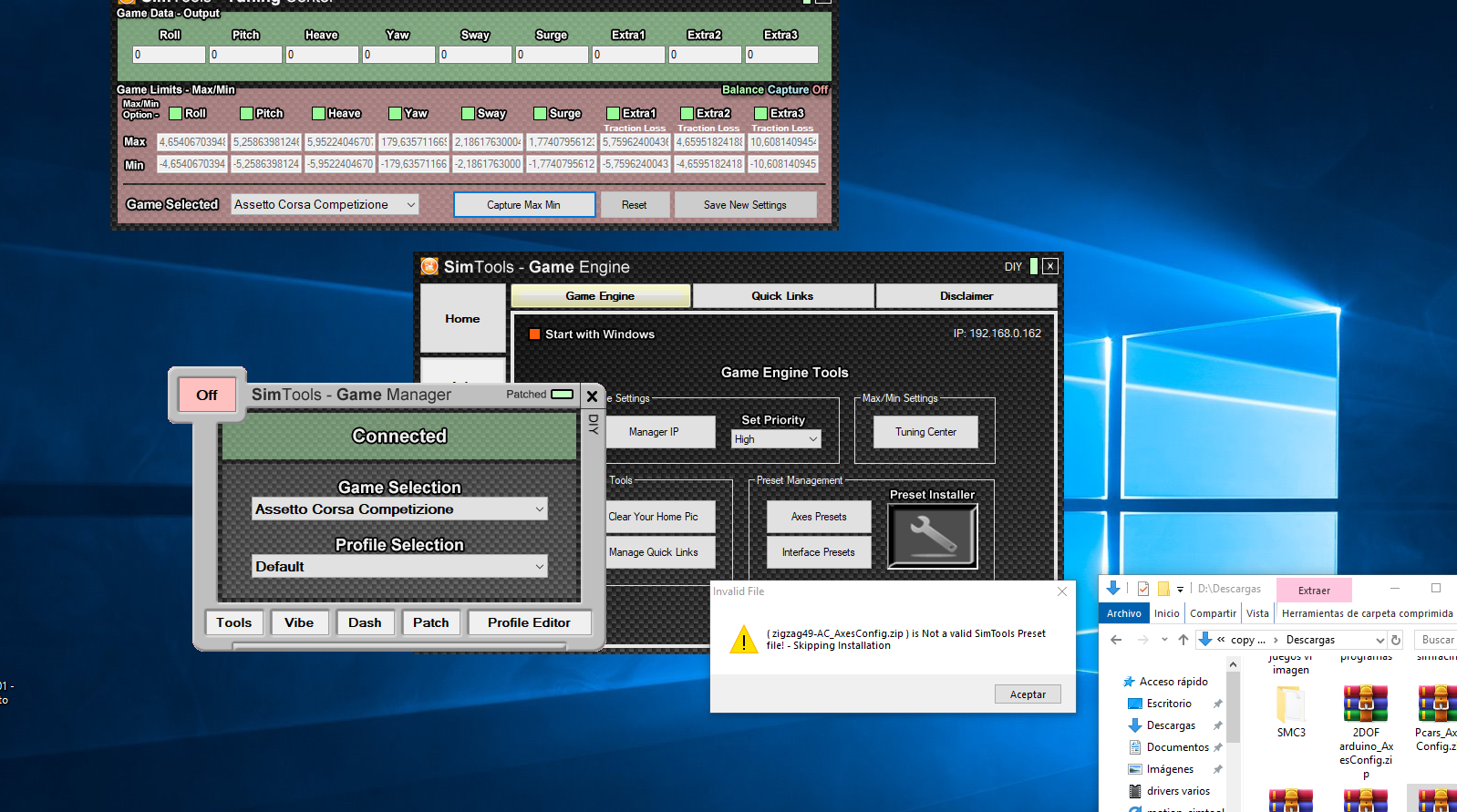
Task: Open the Inicio ribbon tab
Action: (x=1167, y=613)
